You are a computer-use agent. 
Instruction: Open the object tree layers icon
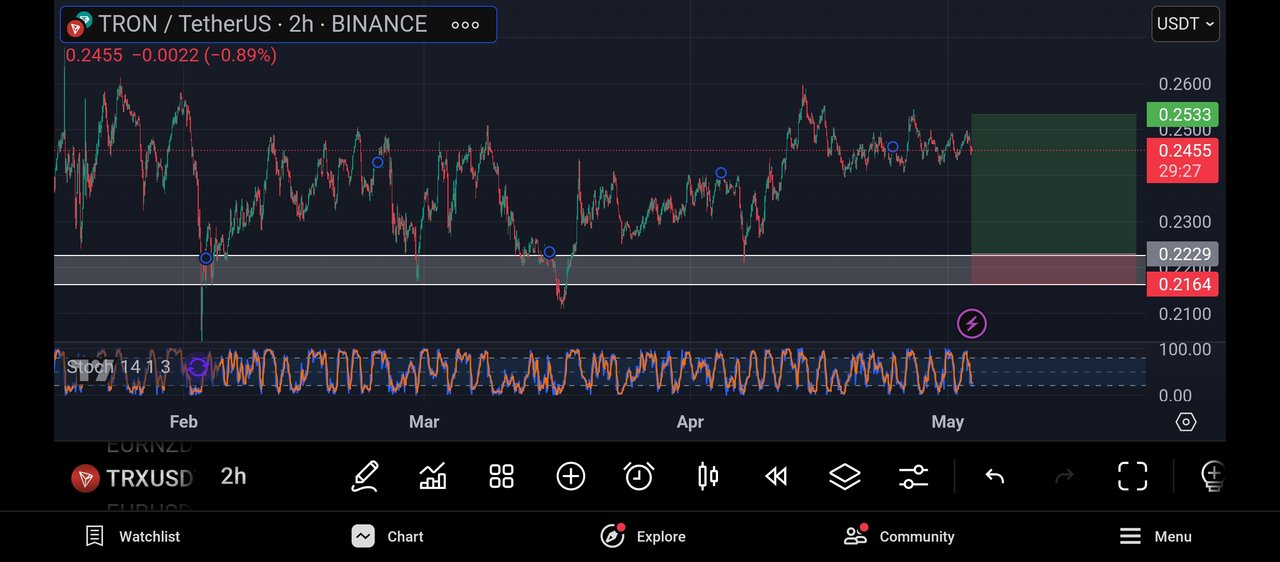tap(845, 476)
